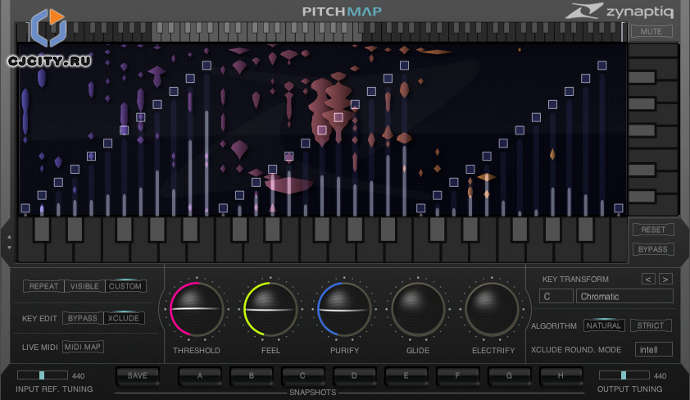Click the C# black key in the leftmost octave
The width and height of the screenshot is (690, 400).
point(42,230)
